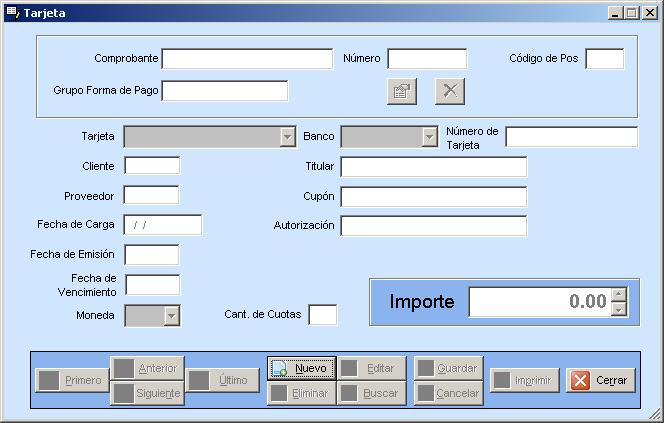Click the Buscar button

pos(371,393)
